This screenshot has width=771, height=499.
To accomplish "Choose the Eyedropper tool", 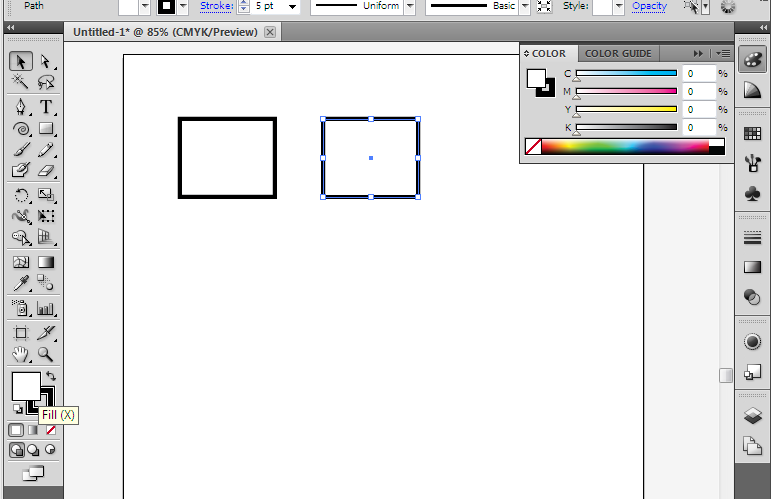I will pos(21,283).
